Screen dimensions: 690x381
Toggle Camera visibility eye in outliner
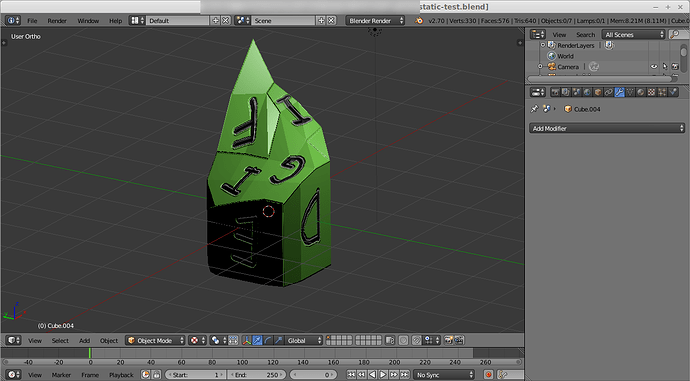click(x=654, y=66)
